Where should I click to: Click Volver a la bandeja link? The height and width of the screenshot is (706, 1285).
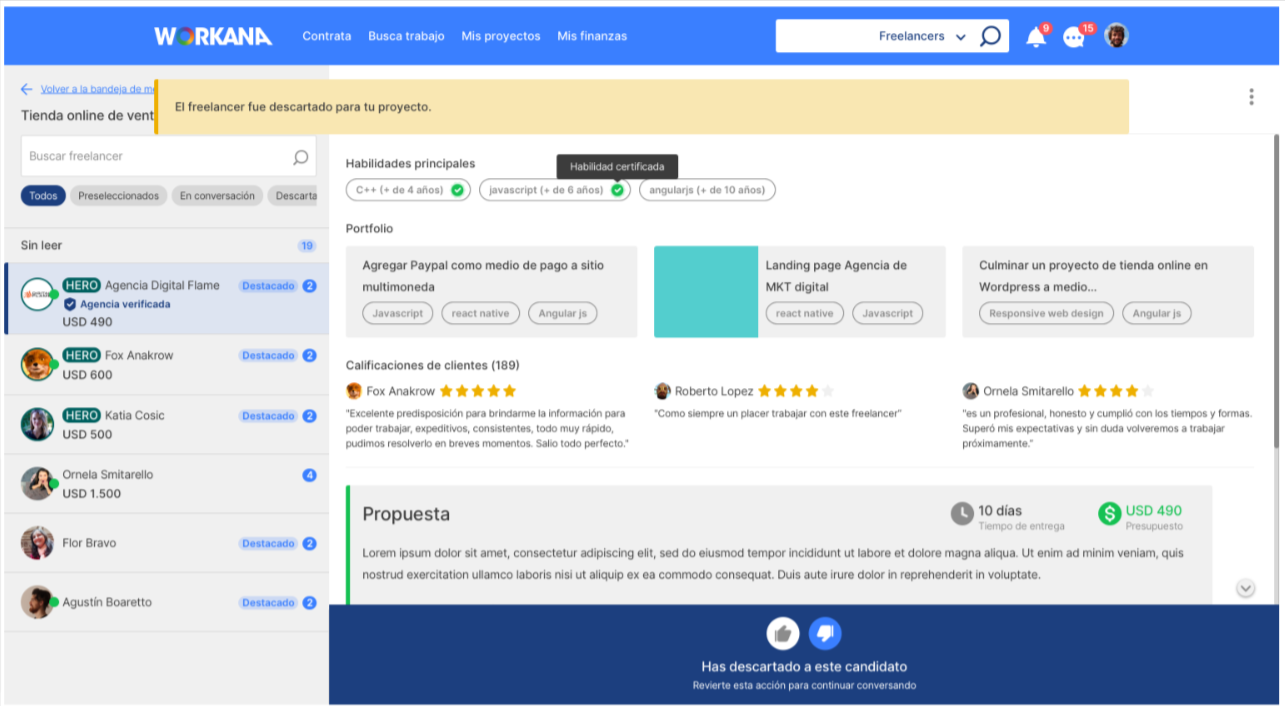coord(98,89)
